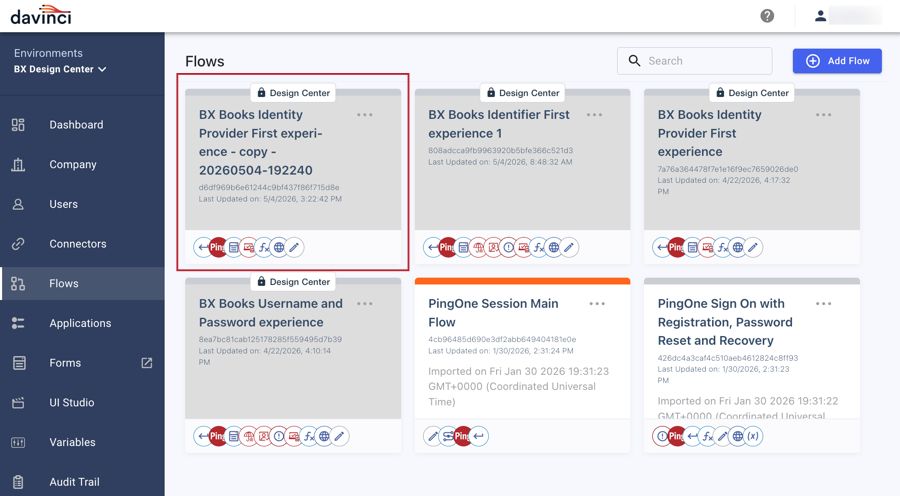
Task: Open the copy - 20260504-192240 flow title
Action: coord(261,142)
